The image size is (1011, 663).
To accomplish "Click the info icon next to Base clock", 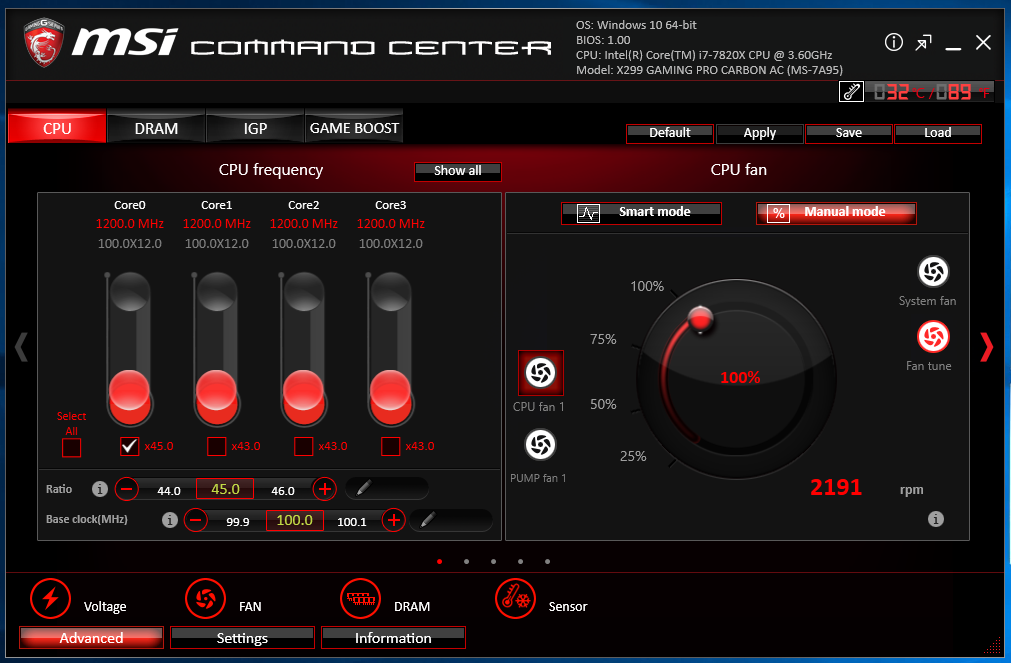I will (x=170, y=520).
